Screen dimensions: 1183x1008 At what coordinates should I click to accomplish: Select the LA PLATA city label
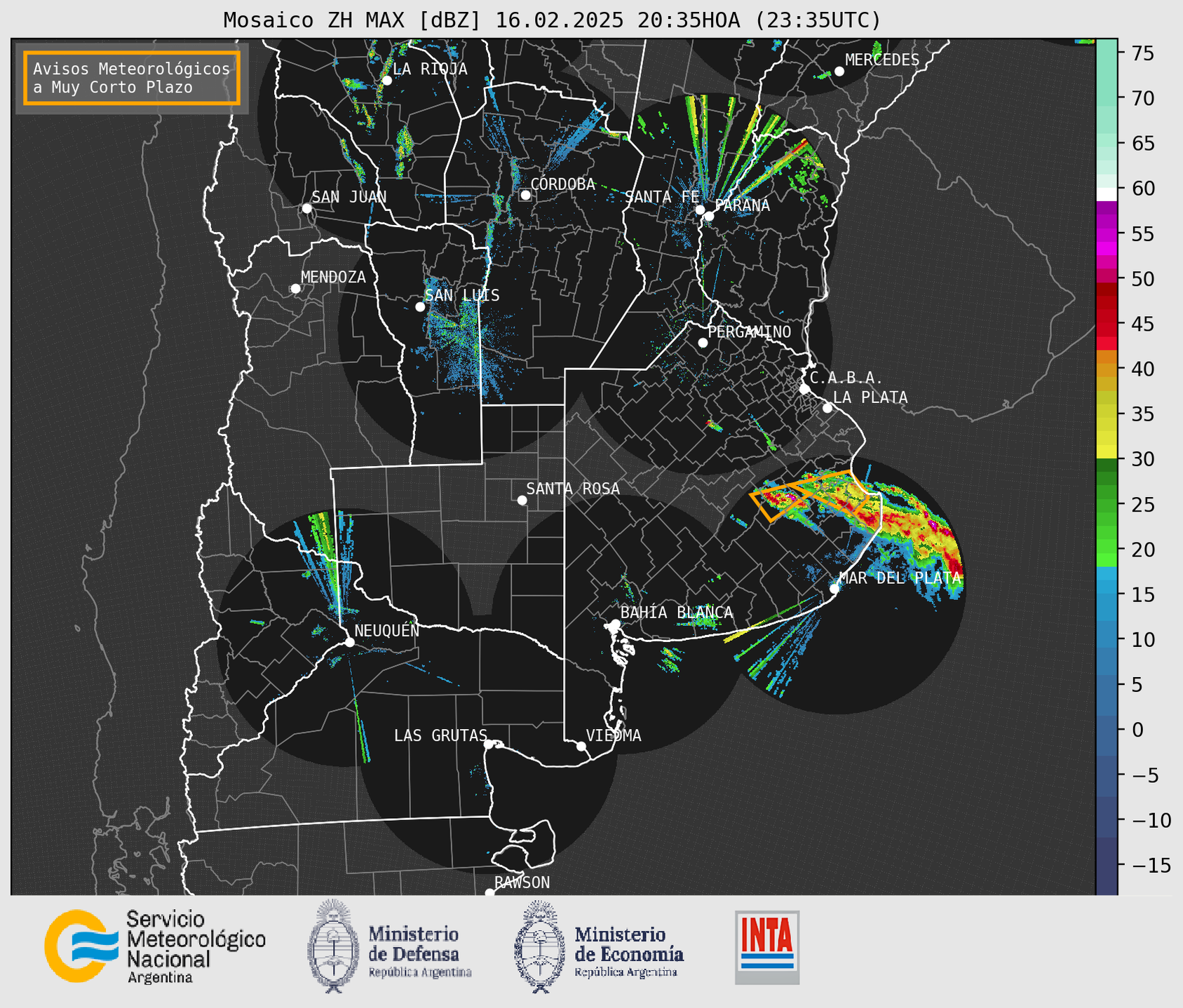coord(870,397)
